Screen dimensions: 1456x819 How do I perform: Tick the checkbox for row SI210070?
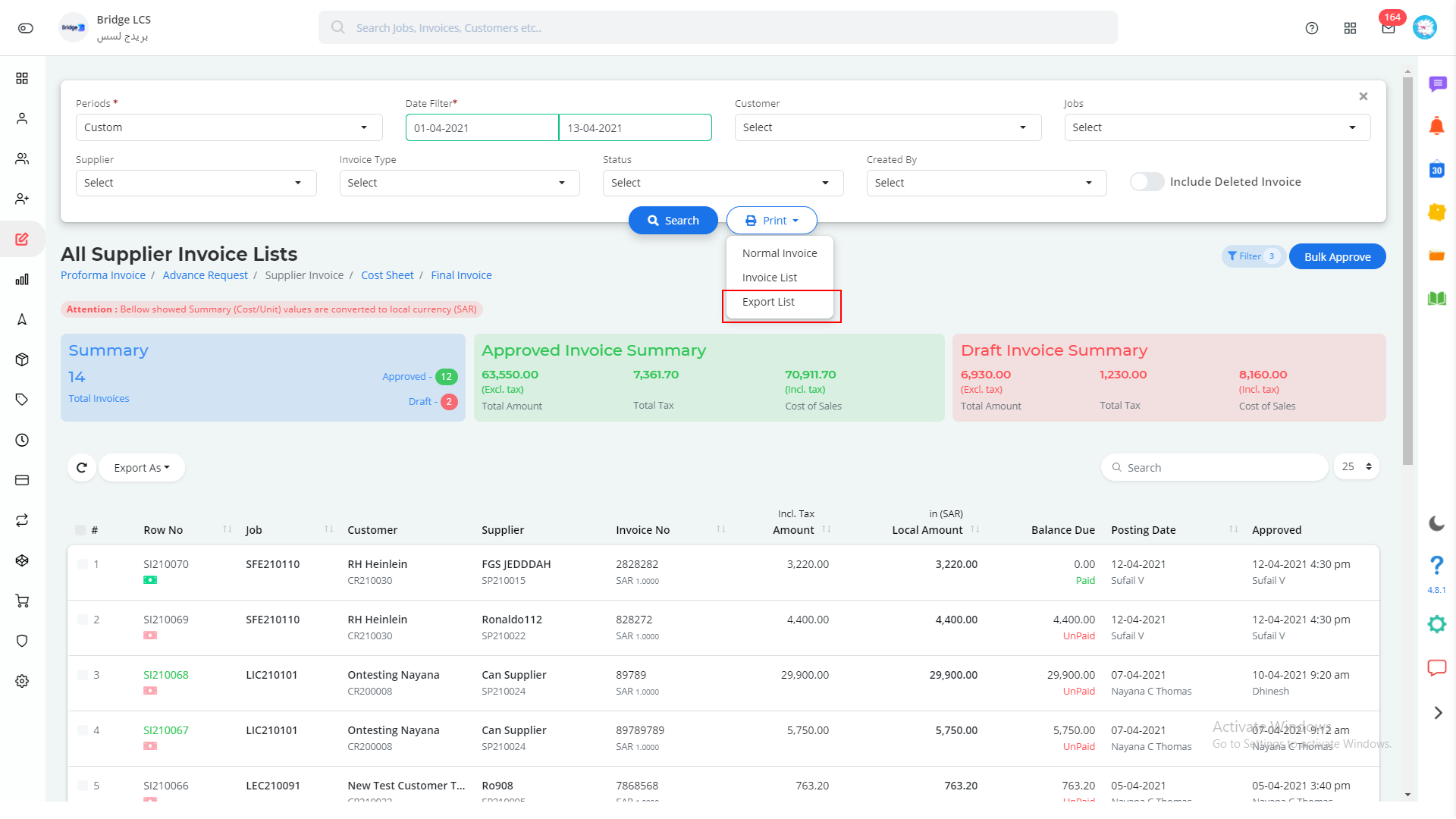(x=83, y=564)
